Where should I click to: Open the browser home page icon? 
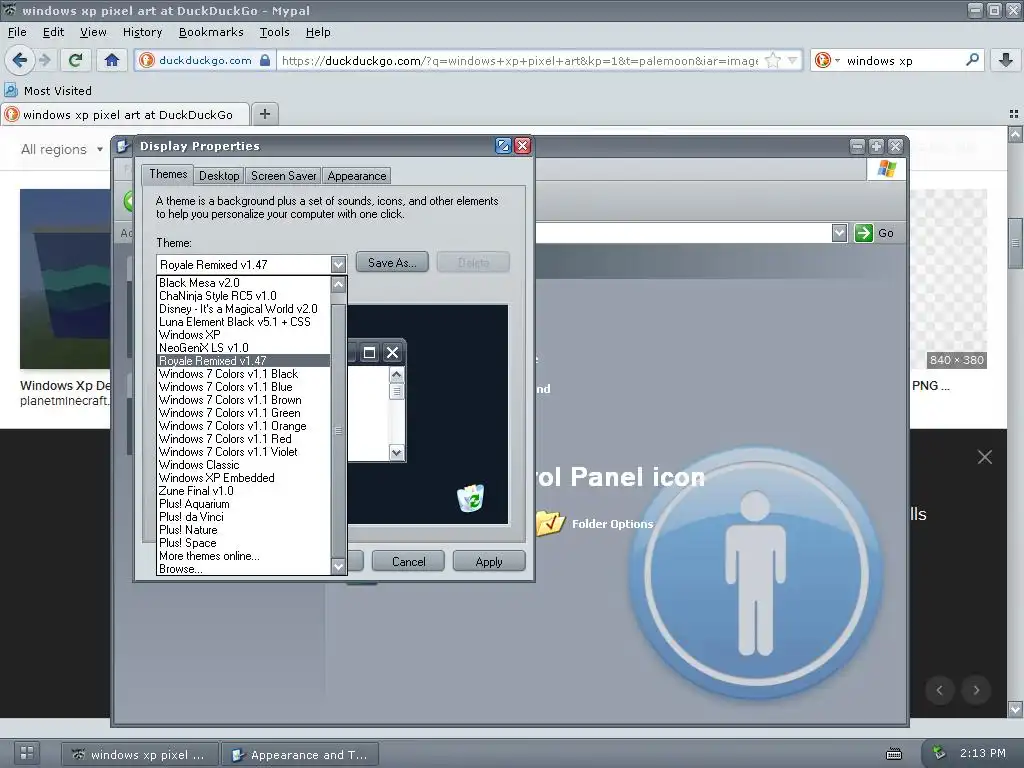112,60
